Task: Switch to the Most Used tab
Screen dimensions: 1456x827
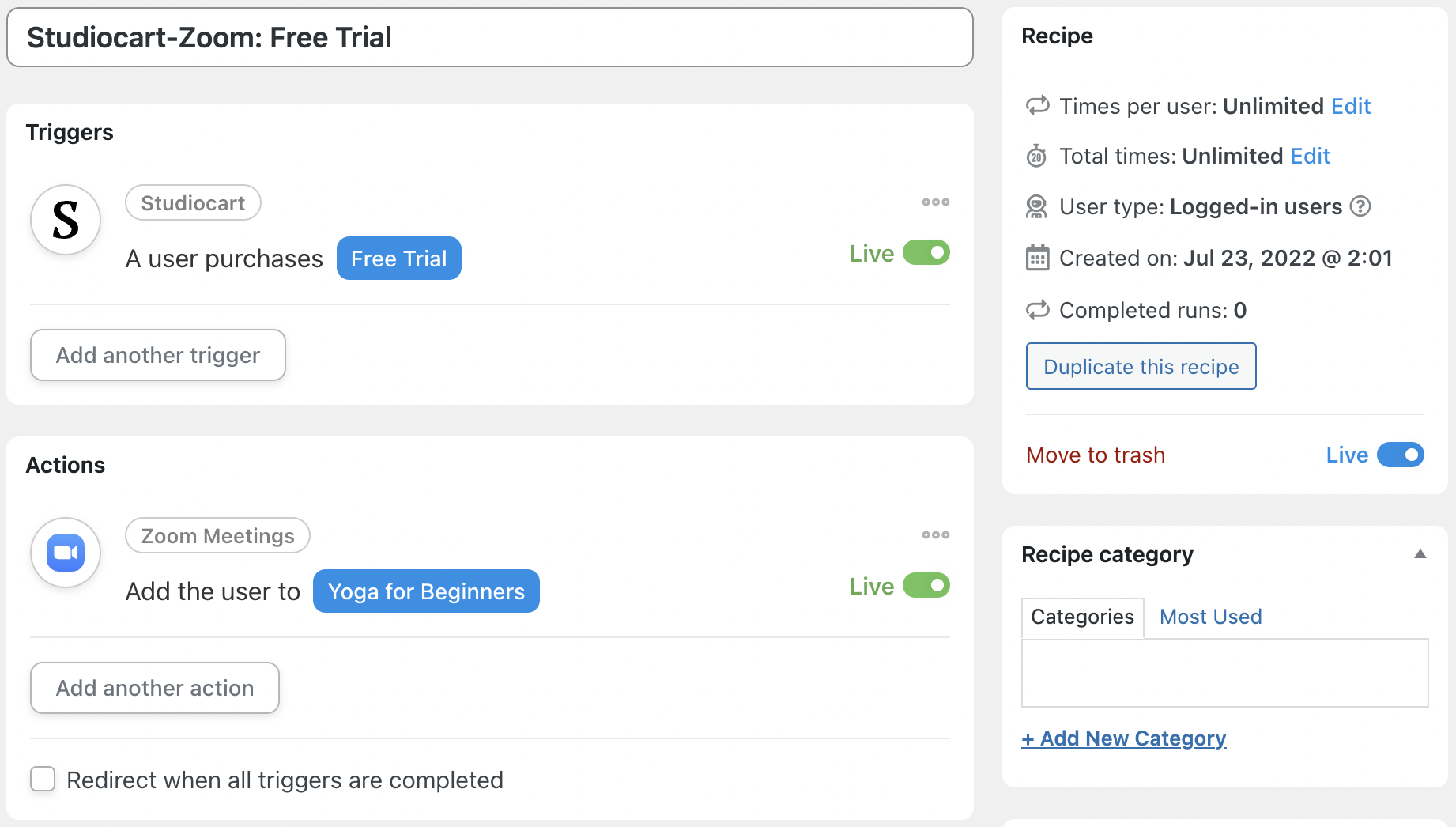Action: pos(1210,617)
